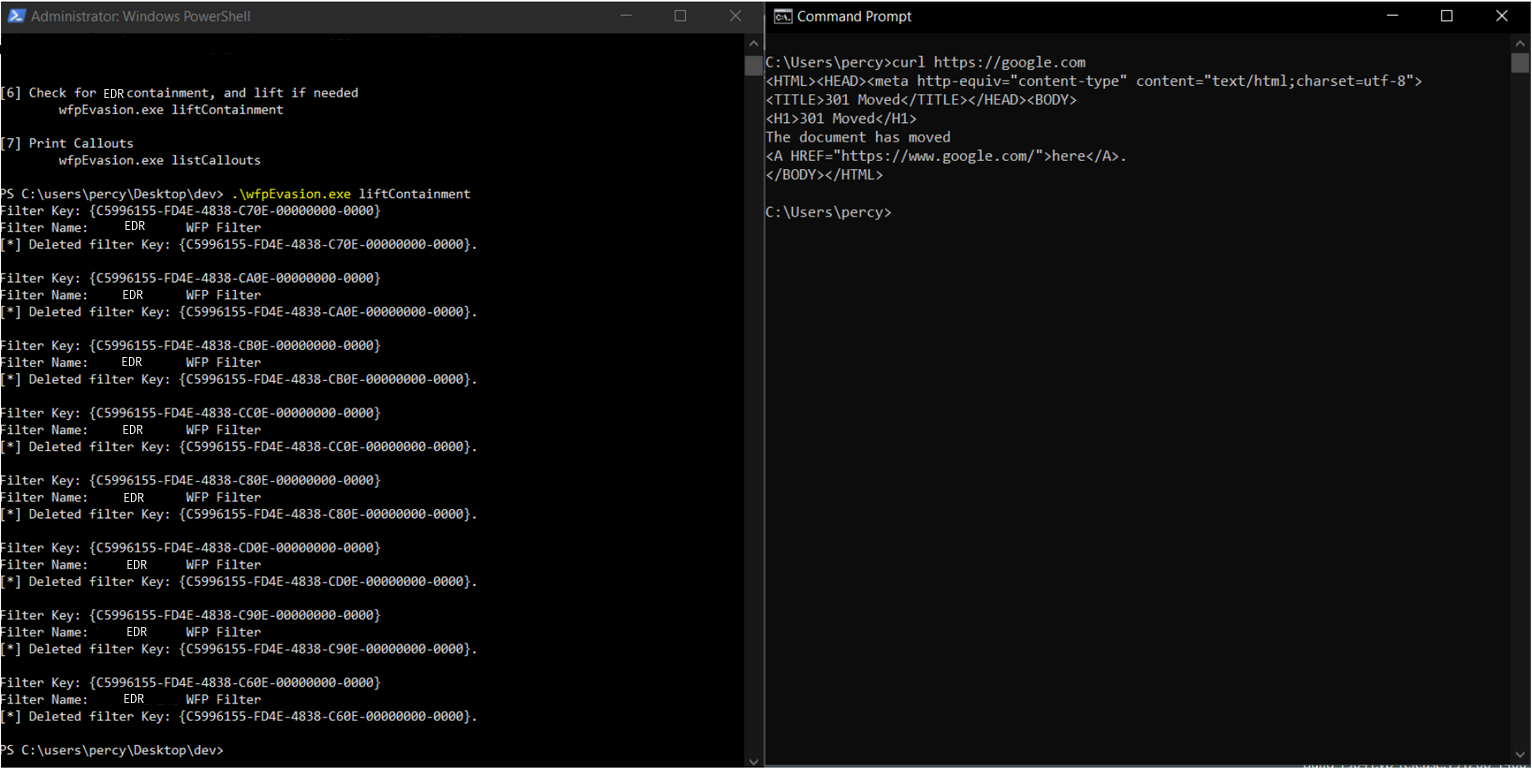The image size is (1532, 768).
Task: Click the 'Deleted filter Key' line with C90E
Action: point(239,649)
